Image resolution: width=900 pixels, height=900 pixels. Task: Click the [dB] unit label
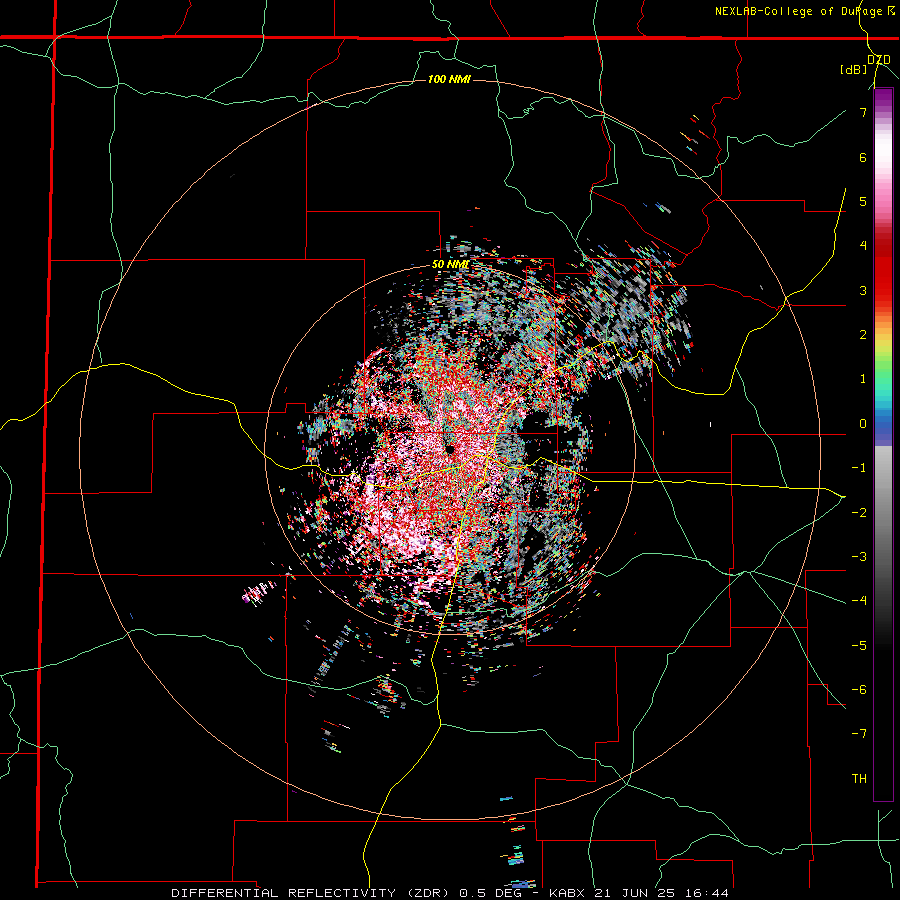pyautogui.click(x=854, y=70)
